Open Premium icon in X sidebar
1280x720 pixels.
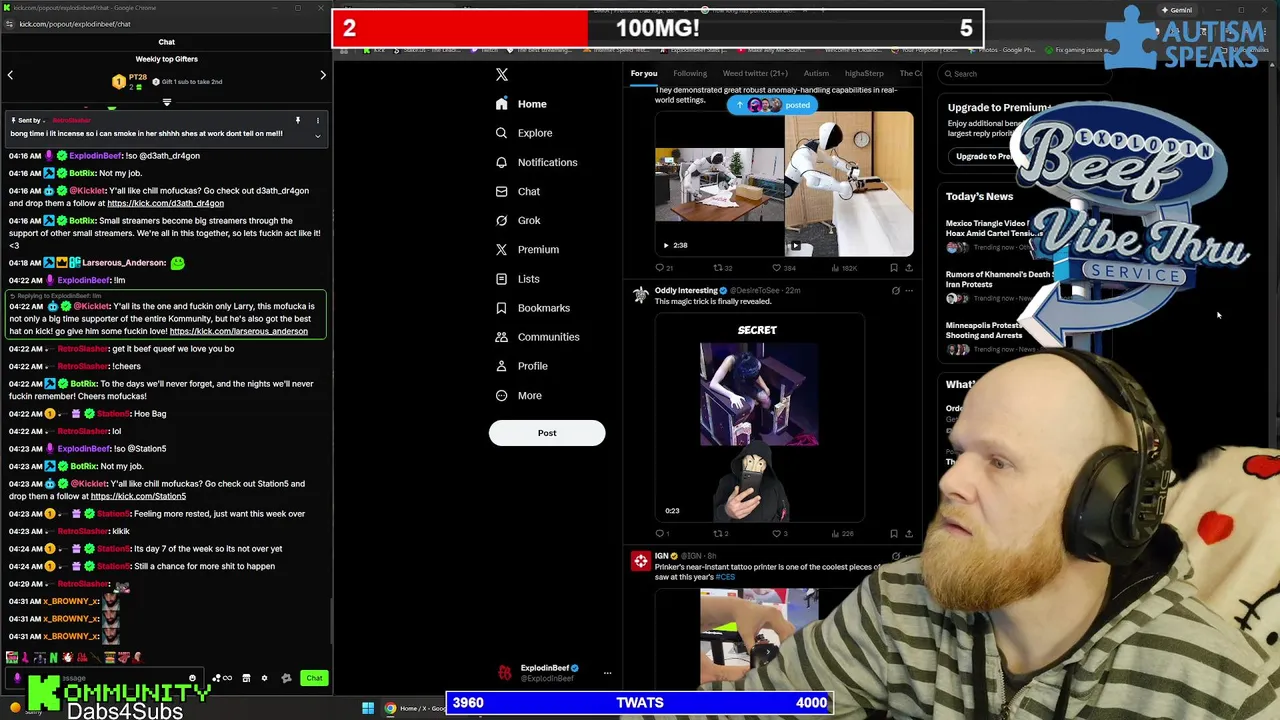(x=501, y=249)
